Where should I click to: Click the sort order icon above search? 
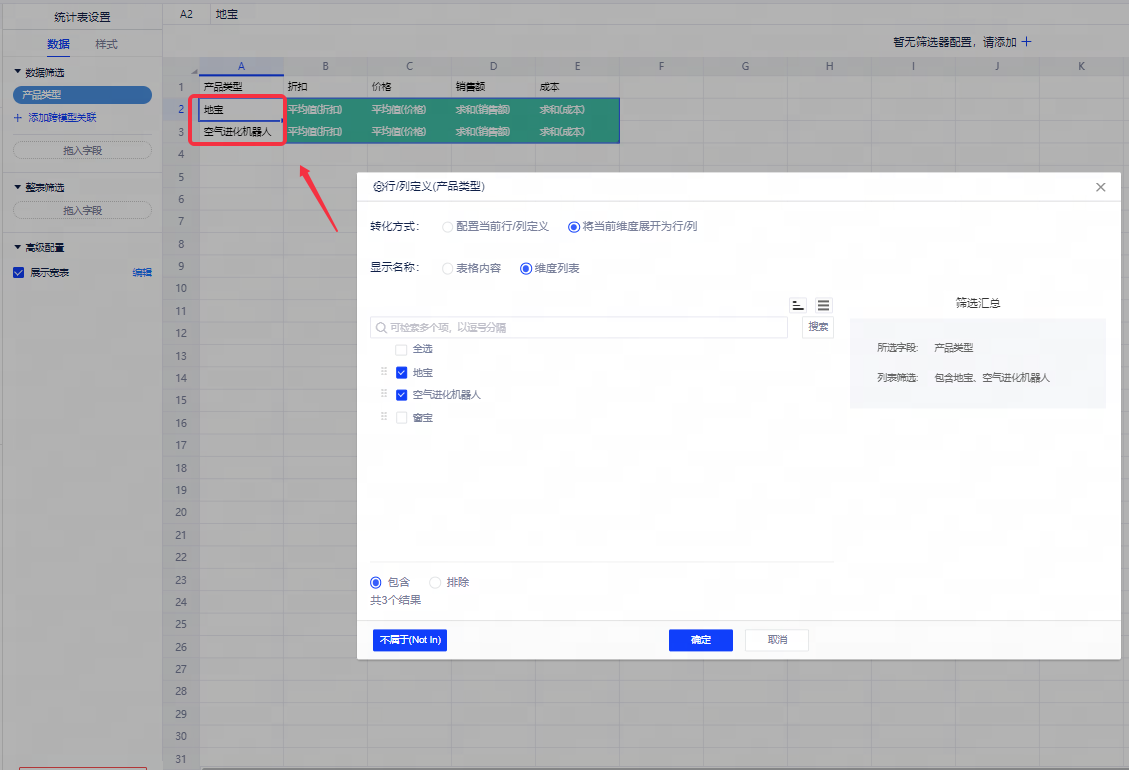click(x=798, y=305)
